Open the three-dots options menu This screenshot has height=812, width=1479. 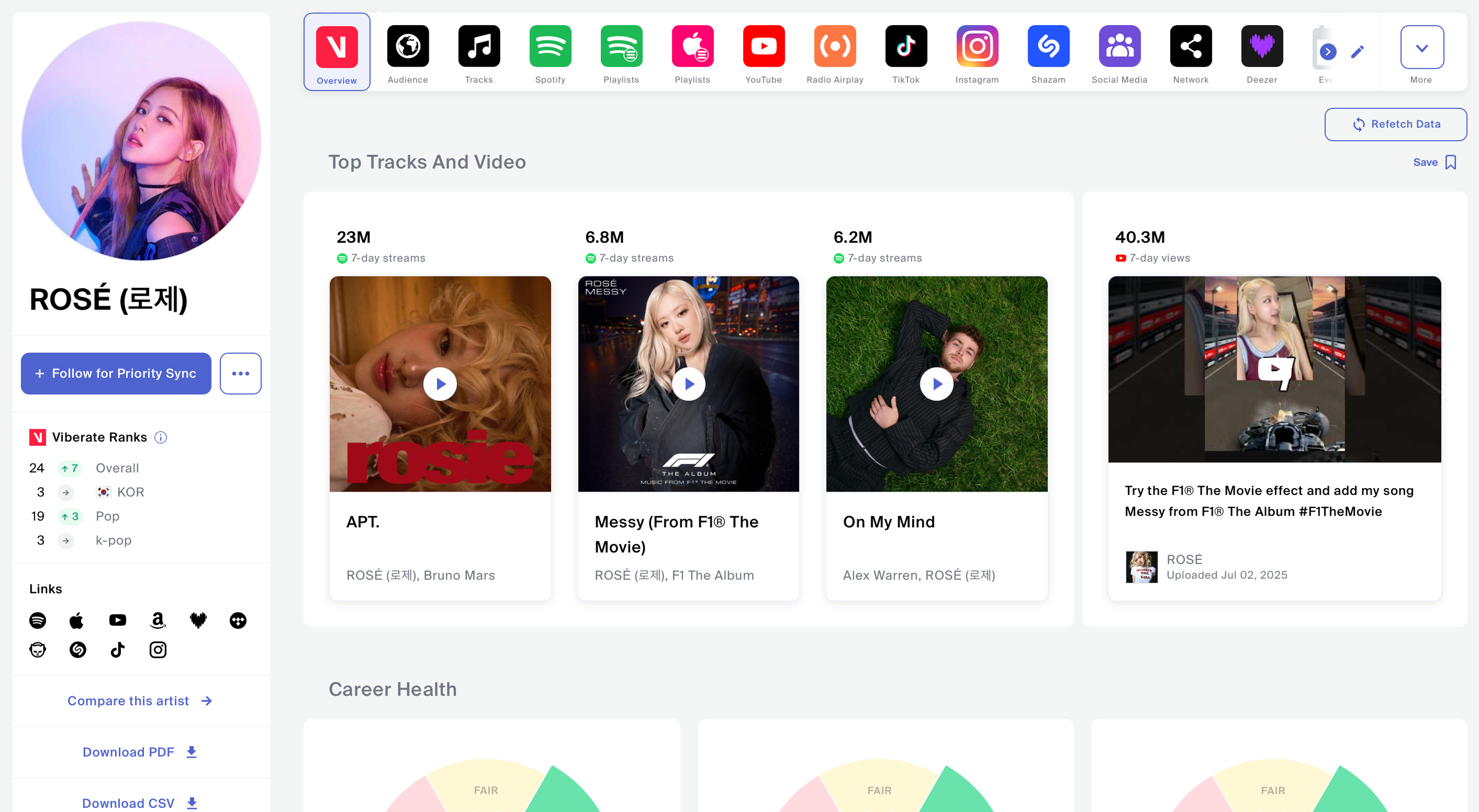(240, 374)
